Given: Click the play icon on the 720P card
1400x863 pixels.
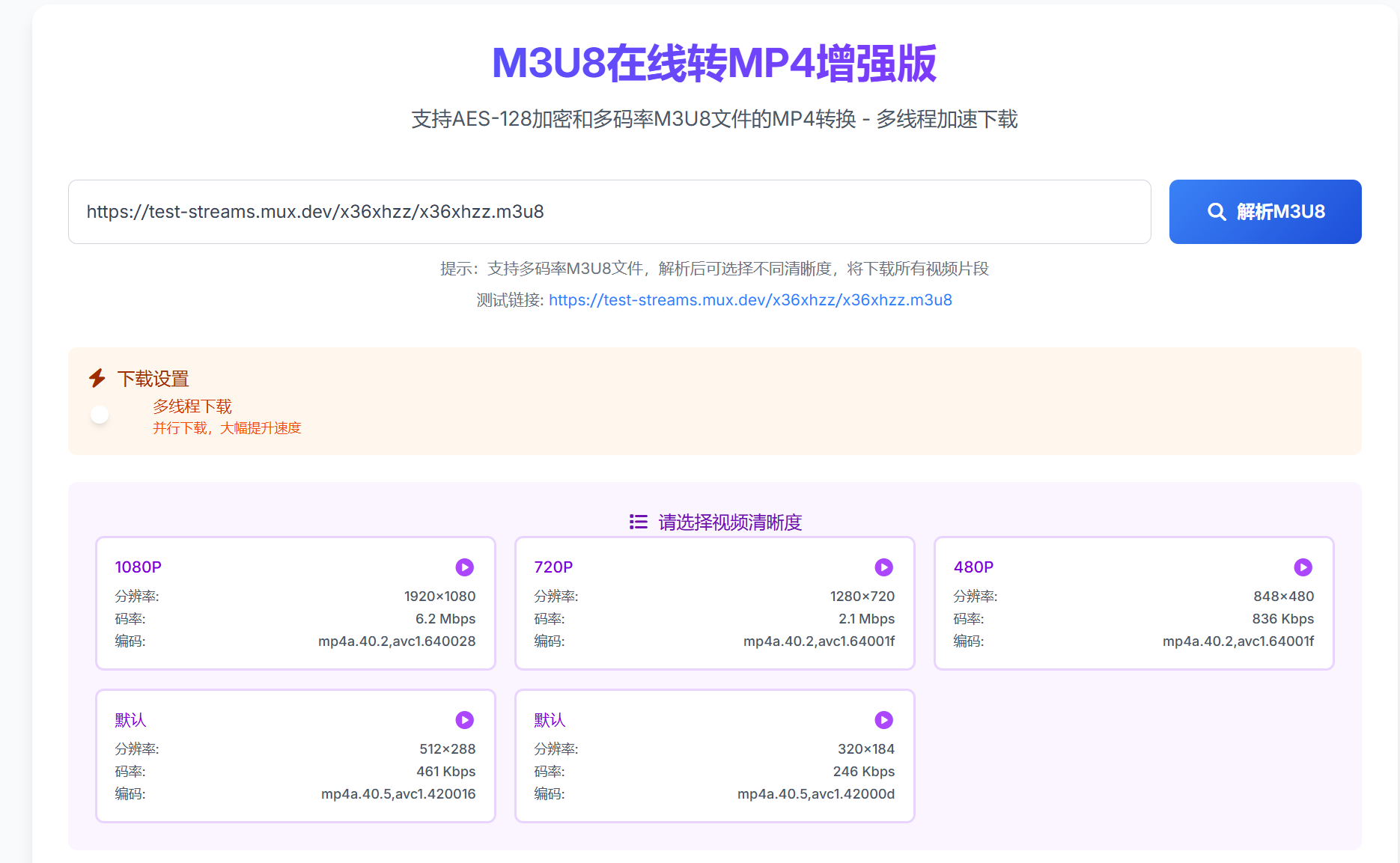Looking at the screenshot, I should [883, 567].
